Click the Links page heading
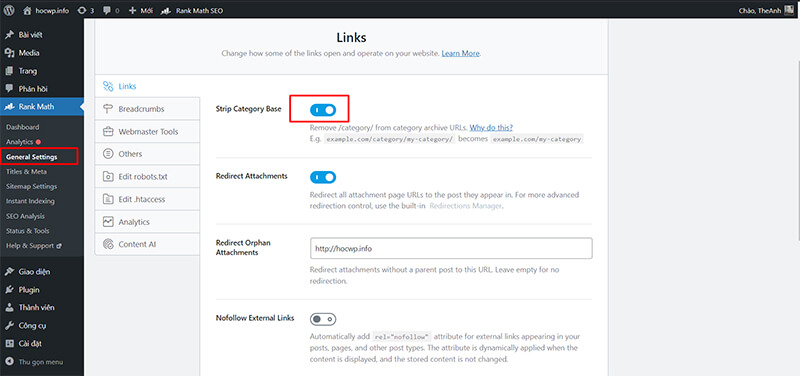800x376 pixels. pos(351,37)
